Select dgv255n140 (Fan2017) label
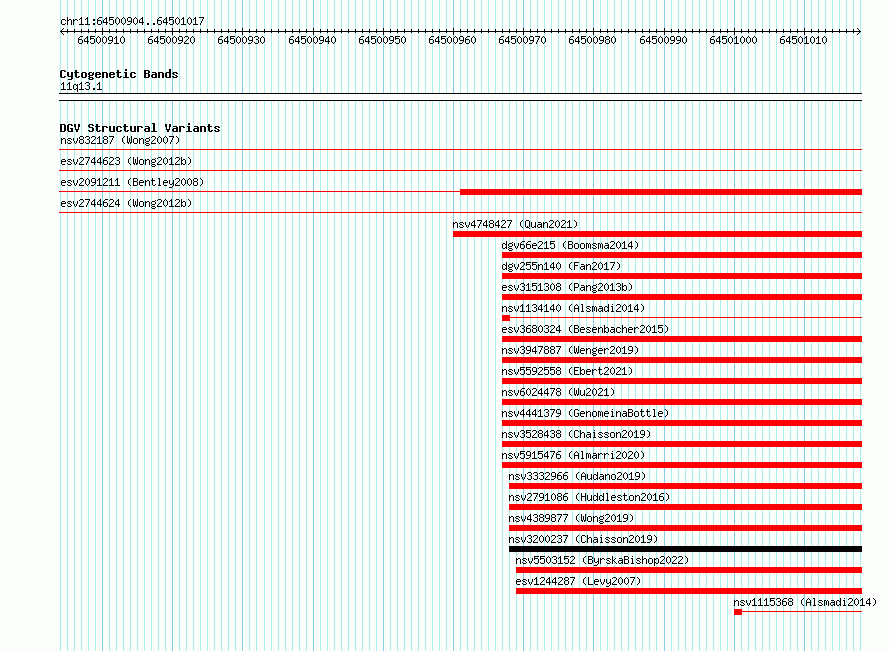 coord(561,266)
